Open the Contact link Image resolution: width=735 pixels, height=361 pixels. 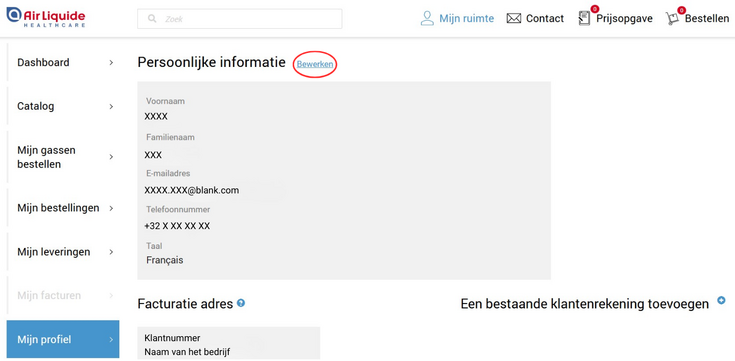tap(545, 18)
